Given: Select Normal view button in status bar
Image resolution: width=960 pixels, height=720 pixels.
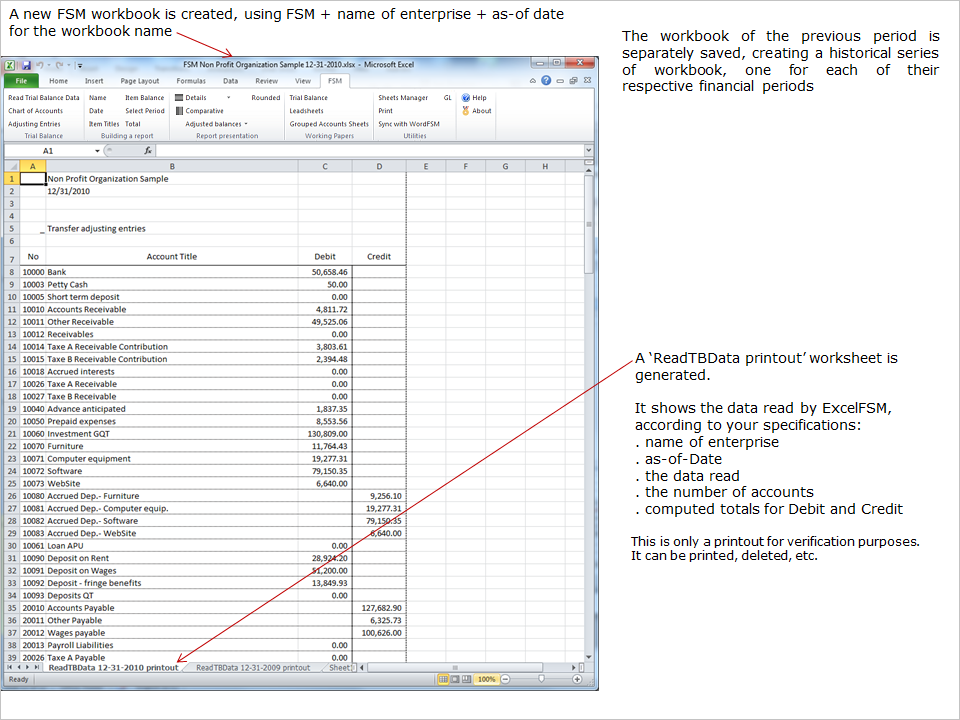Looking at the screenshot, I should coord(443,679).
